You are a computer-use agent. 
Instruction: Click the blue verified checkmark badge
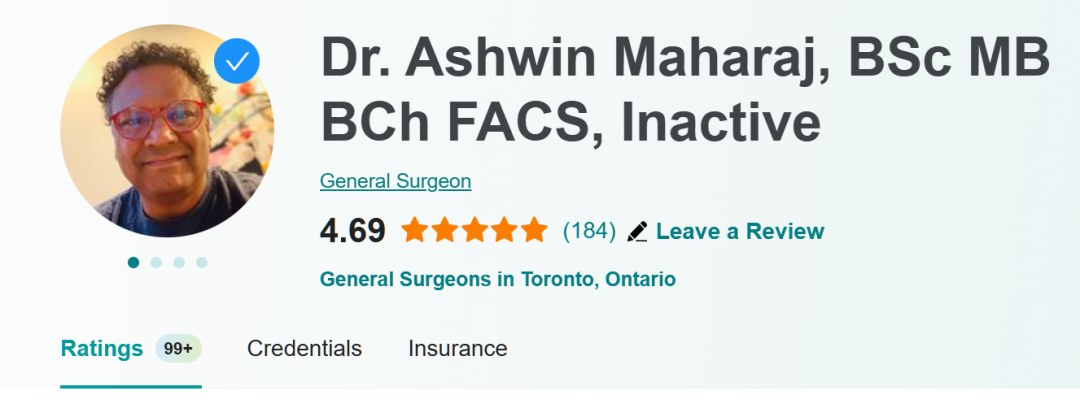click(237, 62)
